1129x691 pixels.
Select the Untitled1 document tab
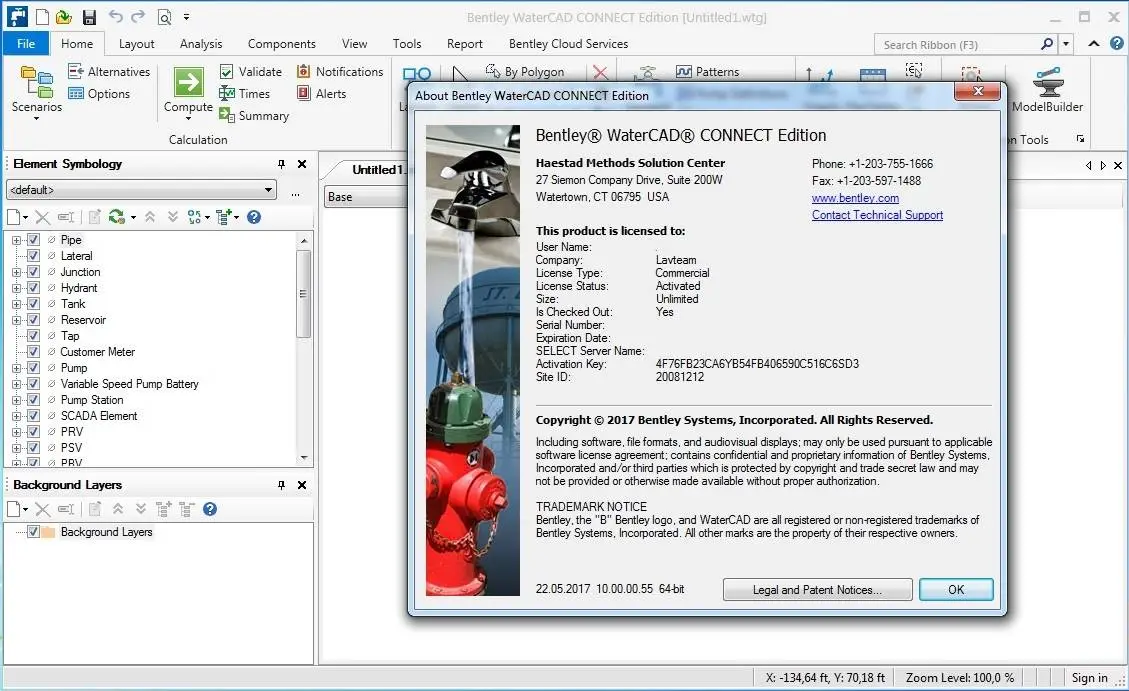pos(376,170)
